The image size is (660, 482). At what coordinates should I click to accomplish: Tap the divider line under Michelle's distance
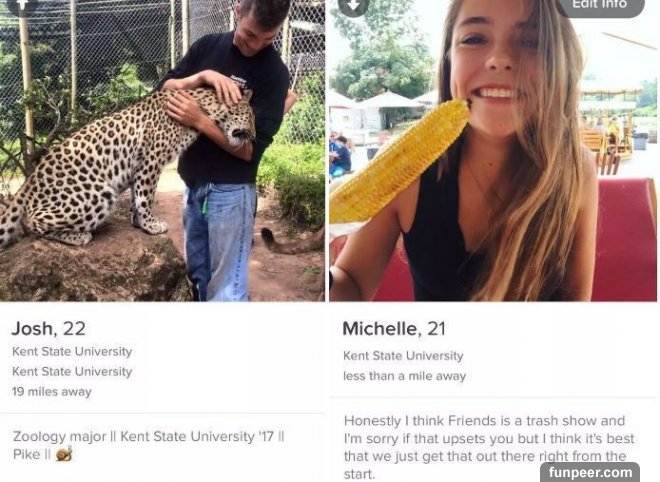(x=493, y=397)
